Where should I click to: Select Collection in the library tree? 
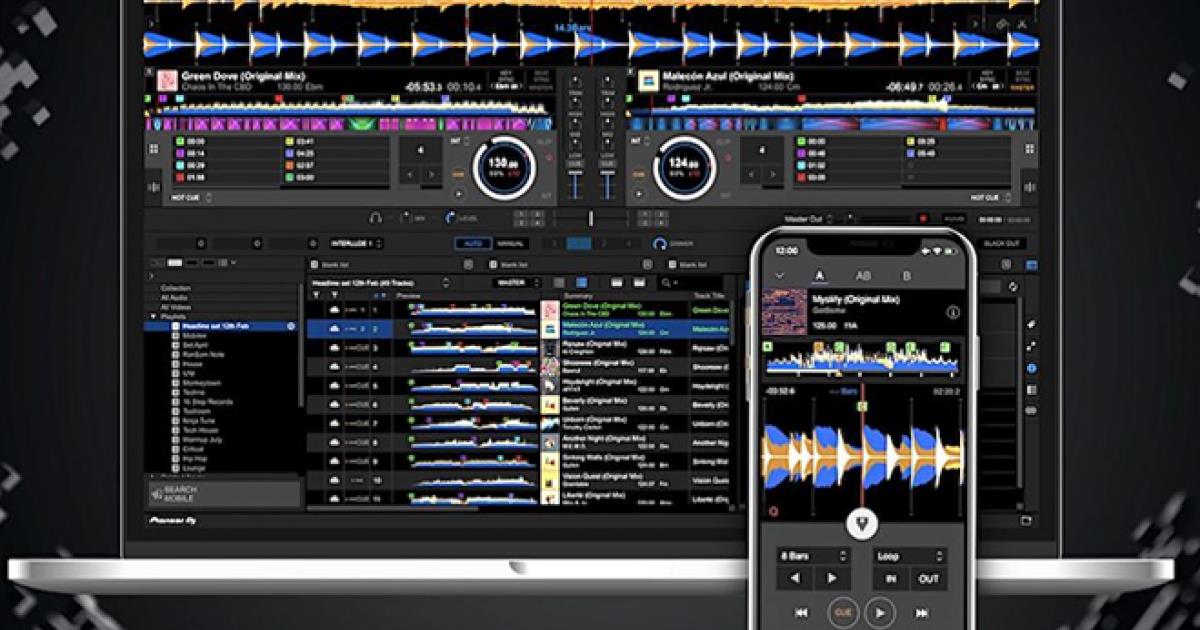click(176, 288)
